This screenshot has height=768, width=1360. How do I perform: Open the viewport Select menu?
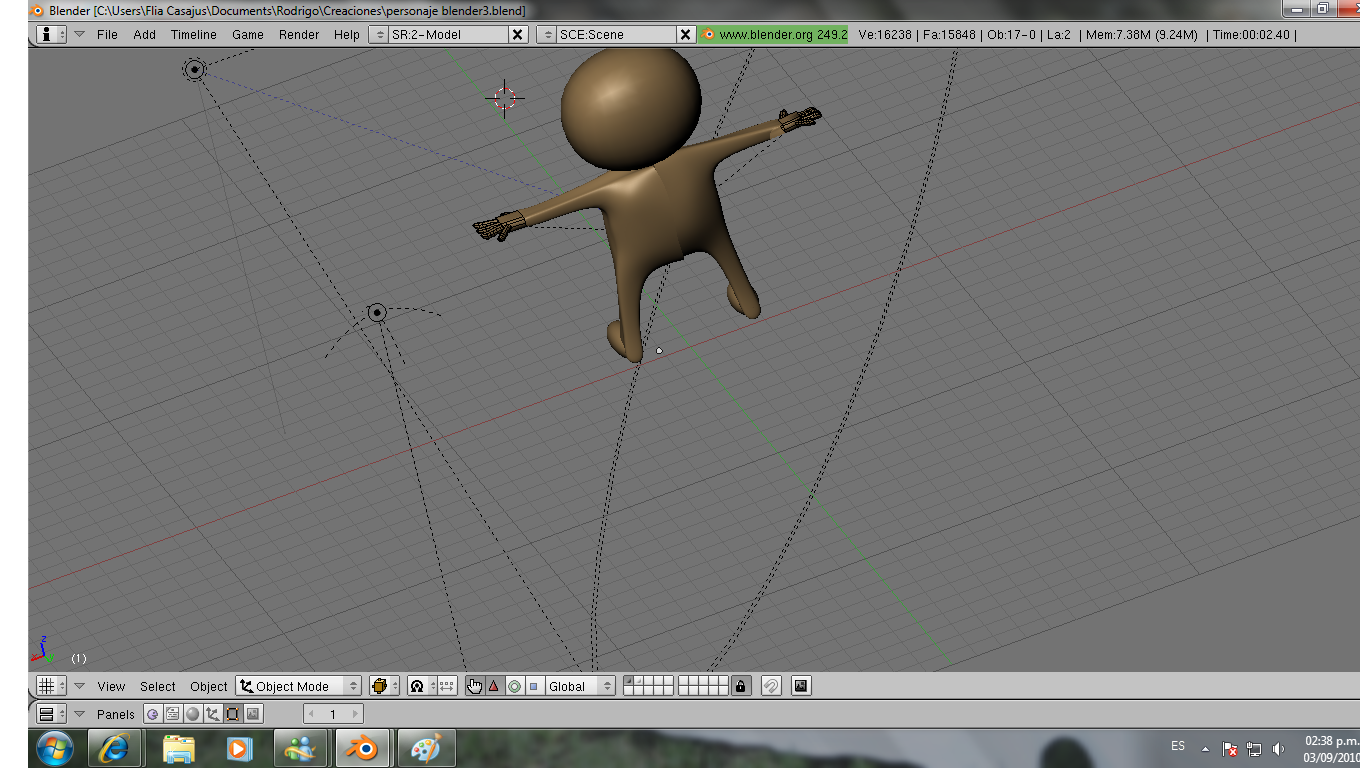pos(158,686)
